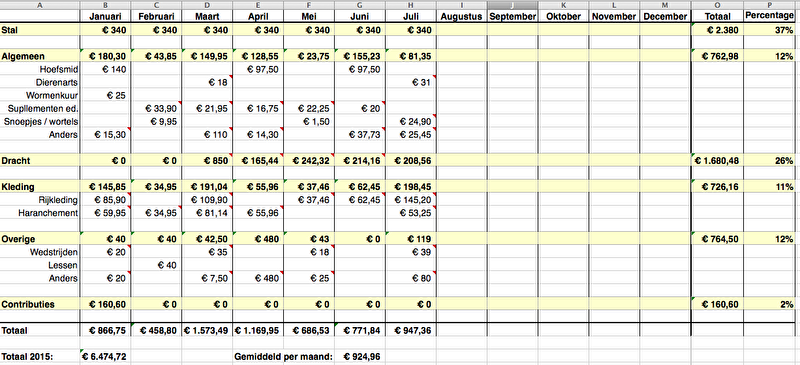Viewport: 800px width, 365px height.
Task: Click the Maart Totaal € 1.573,49 cell
Action: [207, 331]
